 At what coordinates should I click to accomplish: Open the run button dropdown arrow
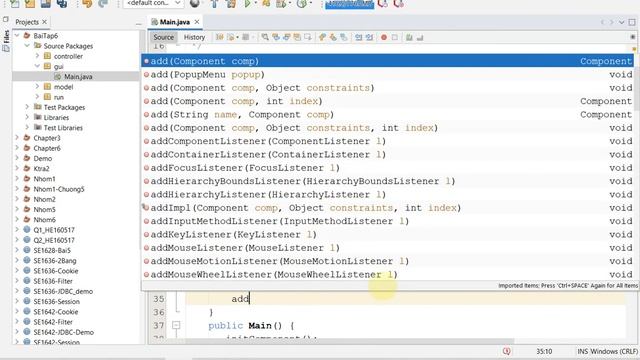255,4
